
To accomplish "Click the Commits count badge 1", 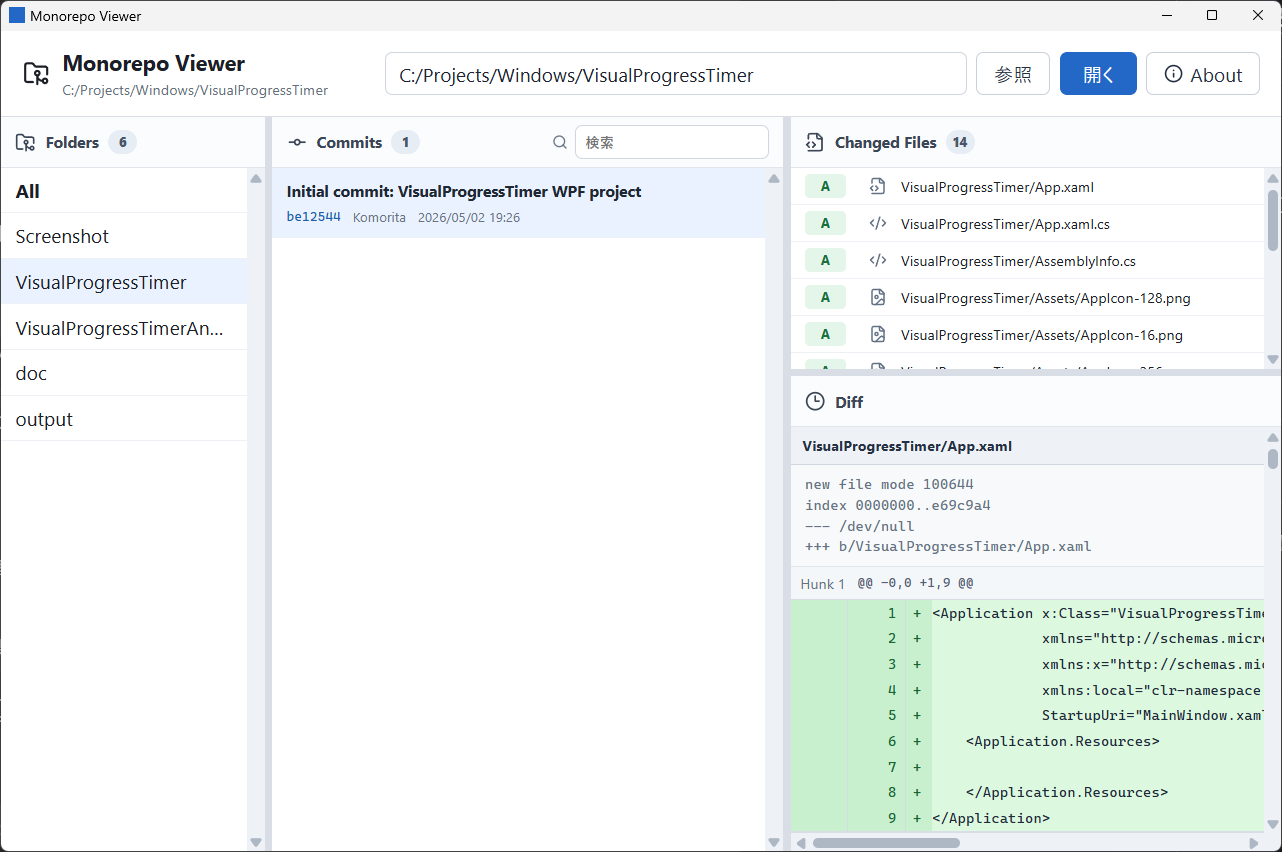I will coord(405,142).
